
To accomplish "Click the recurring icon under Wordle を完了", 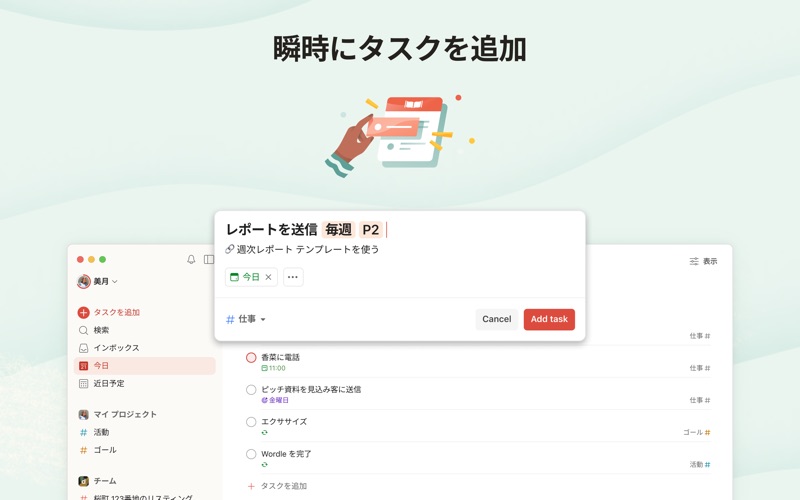I will (264, 465).
